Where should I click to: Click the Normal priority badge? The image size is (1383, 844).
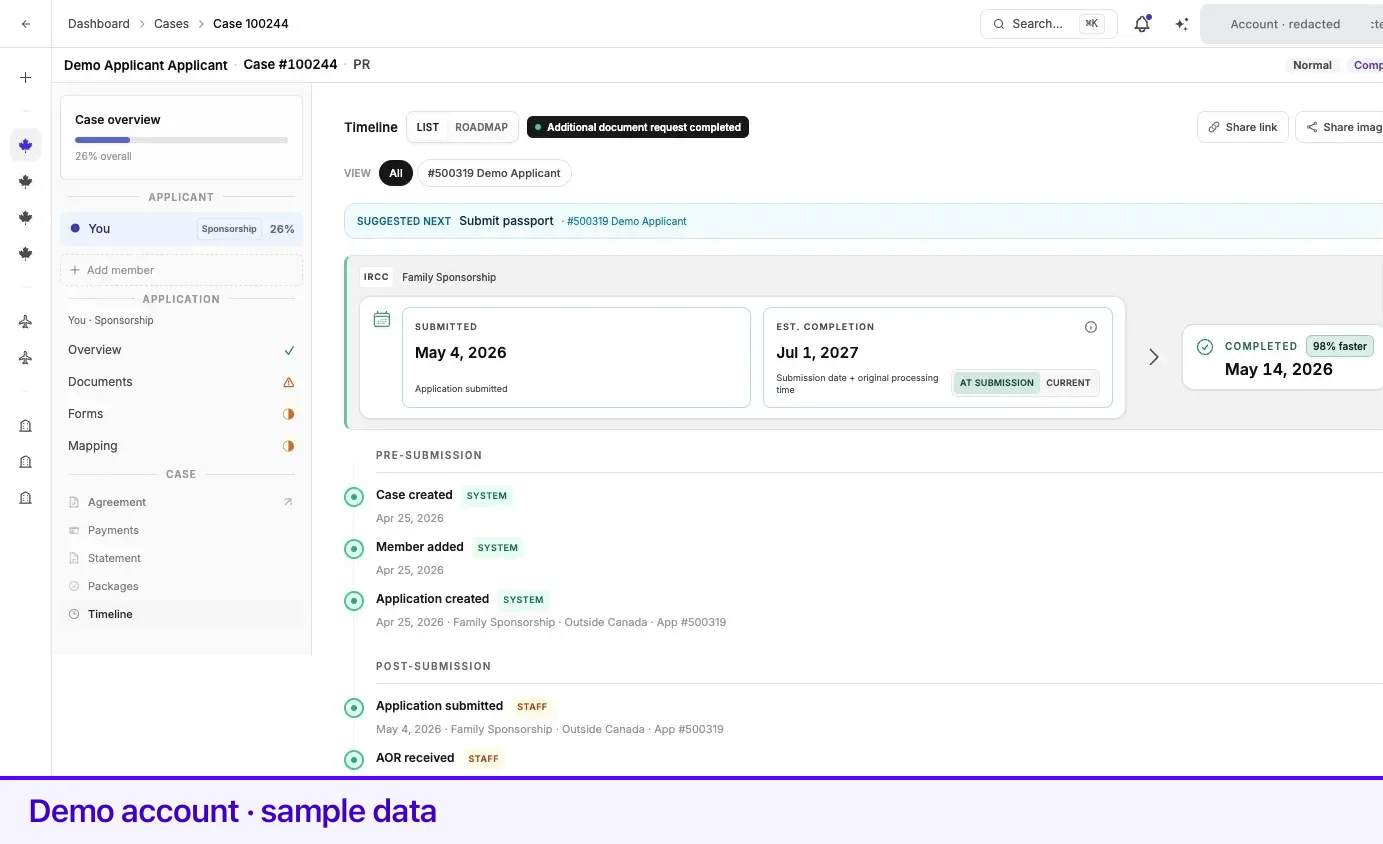[x=1312, y=65]
